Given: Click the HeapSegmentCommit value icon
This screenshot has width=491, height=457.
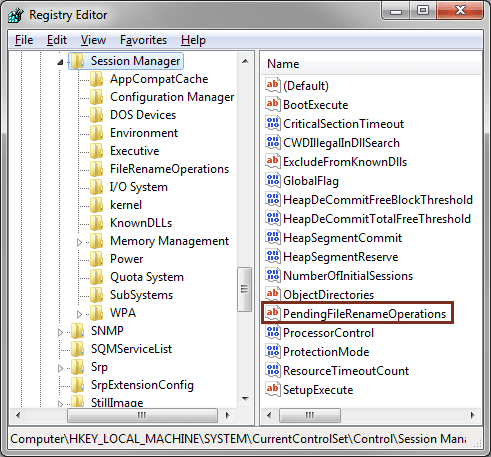Looking at the screenshot, I should coord(272,237).
